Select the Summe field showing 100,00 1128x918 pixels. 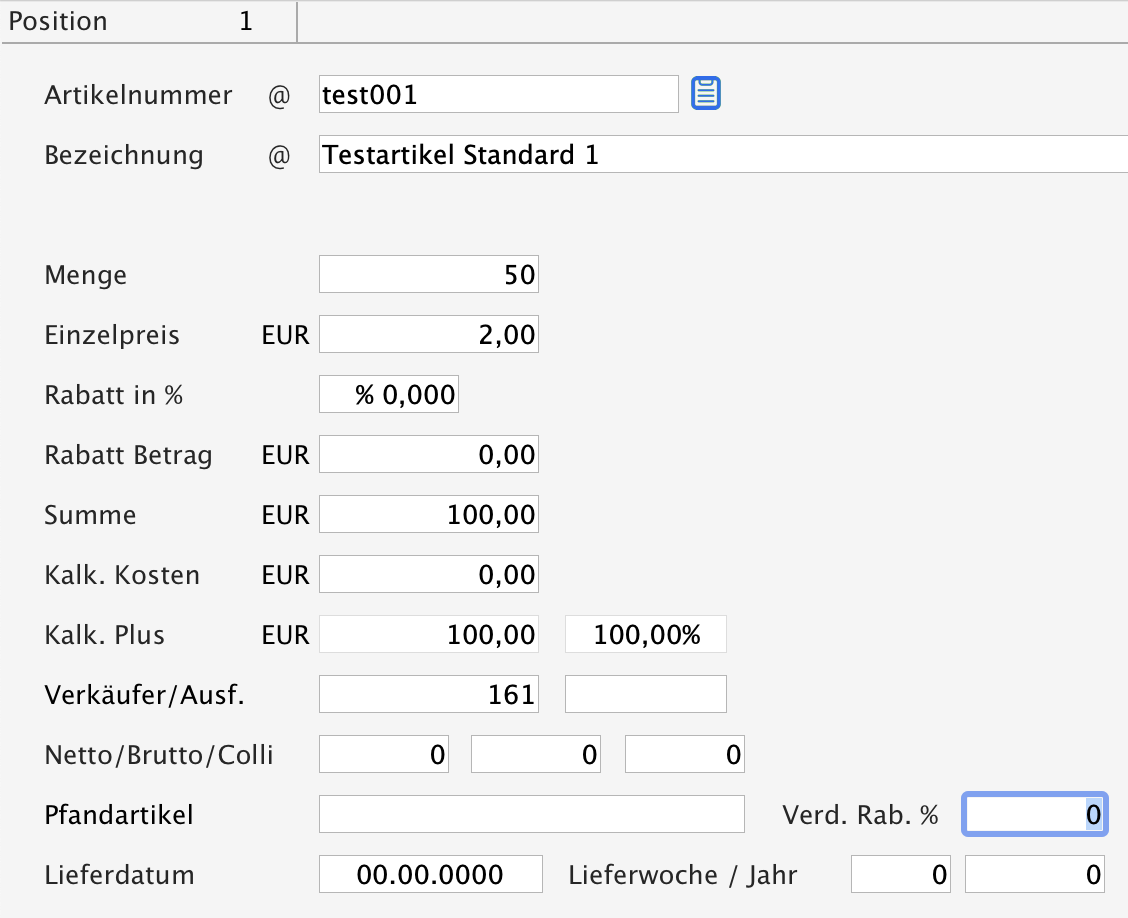(x=428, y=515)
